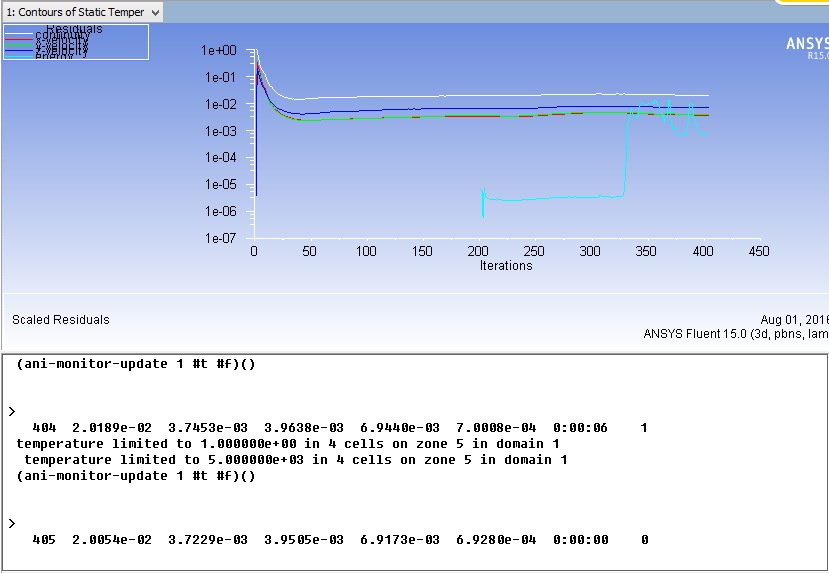Click continuity residual 2.0189e-02
This screenshot has width=829, height=573.
(x=112, y=428)
